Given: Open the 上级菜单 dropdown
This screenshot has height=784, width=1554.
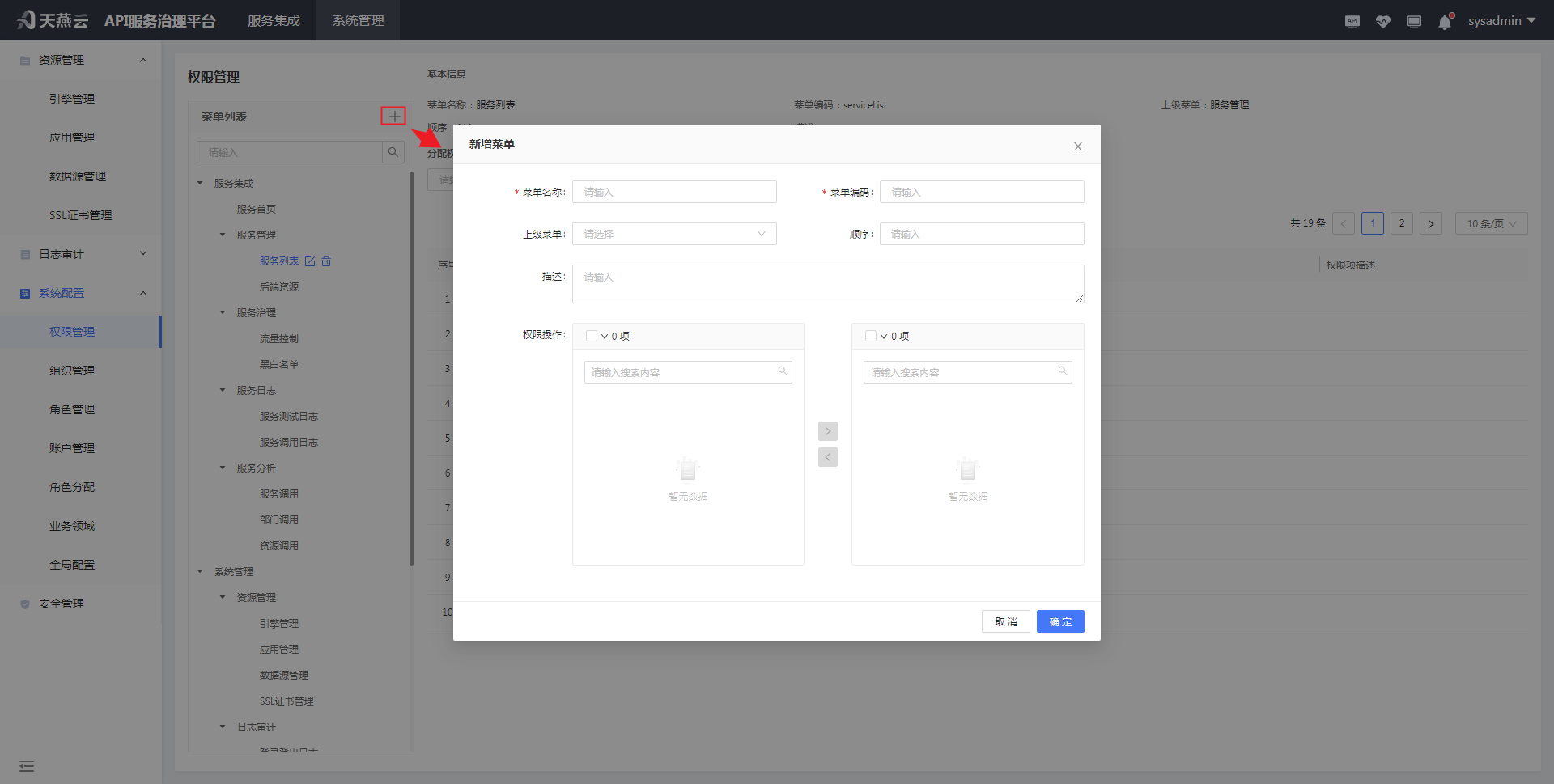Looking at the screenshot, I should (674, 234).
